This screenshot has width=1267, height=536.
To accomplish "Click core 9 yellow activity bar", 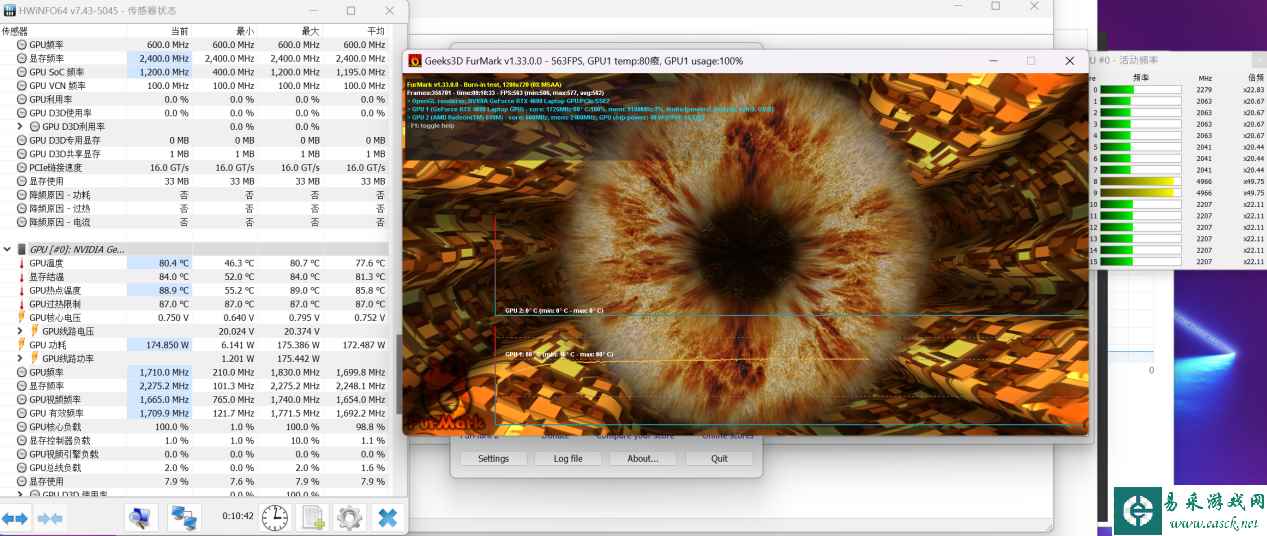I will 1139,192.
